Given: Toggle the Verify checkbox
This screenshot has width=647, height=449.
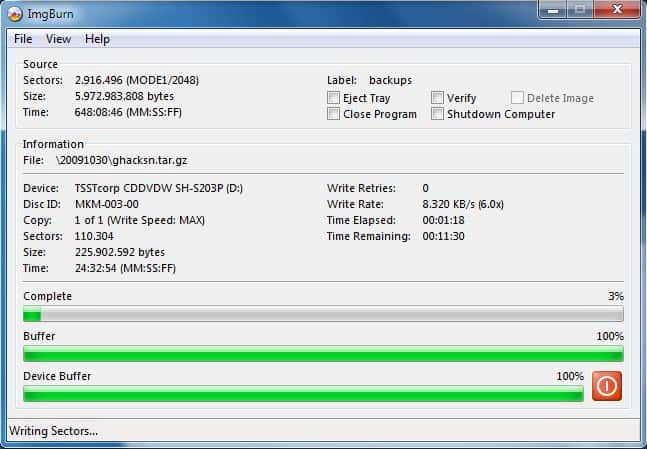Looking at the screenshot, I should (438, 98).
